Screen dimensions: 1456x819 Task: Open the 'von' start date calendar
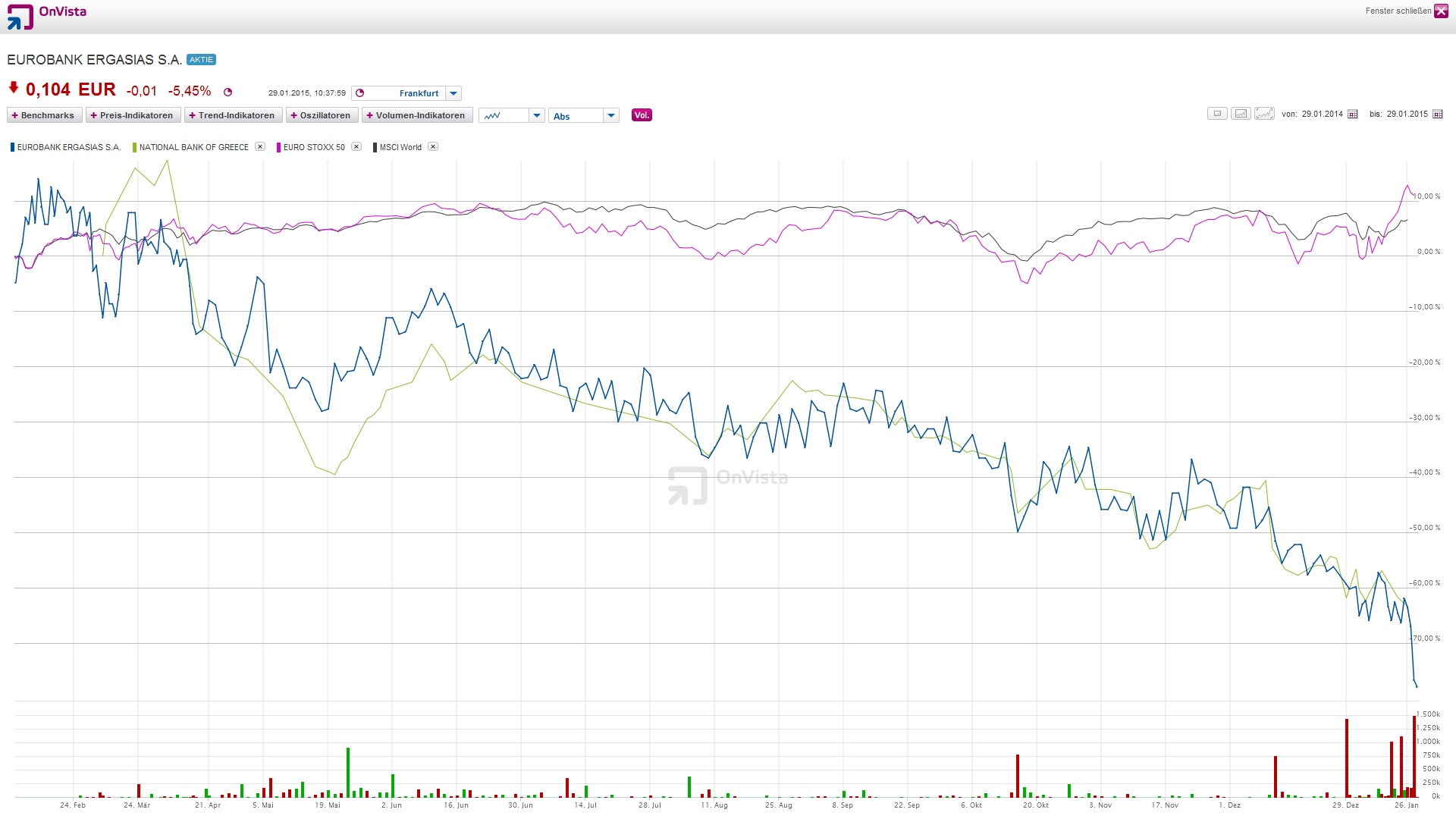(x=1353, y=115)
